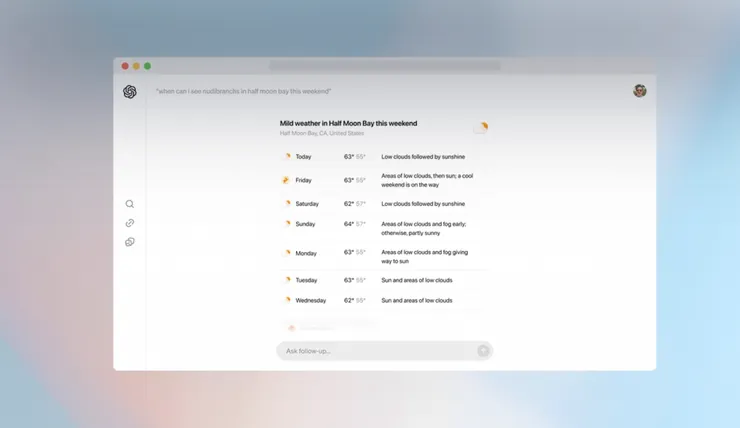The width and height of the screenshot is (740, 428).
Task: Select the Saturday day label
Action: tap(307, 204)
